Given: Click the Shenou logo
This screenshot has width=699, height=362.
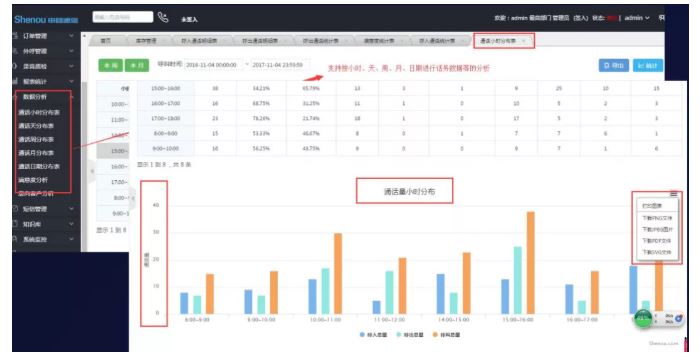Looking at the screenshot, I should pyautogui.click(x=46, y=20).
